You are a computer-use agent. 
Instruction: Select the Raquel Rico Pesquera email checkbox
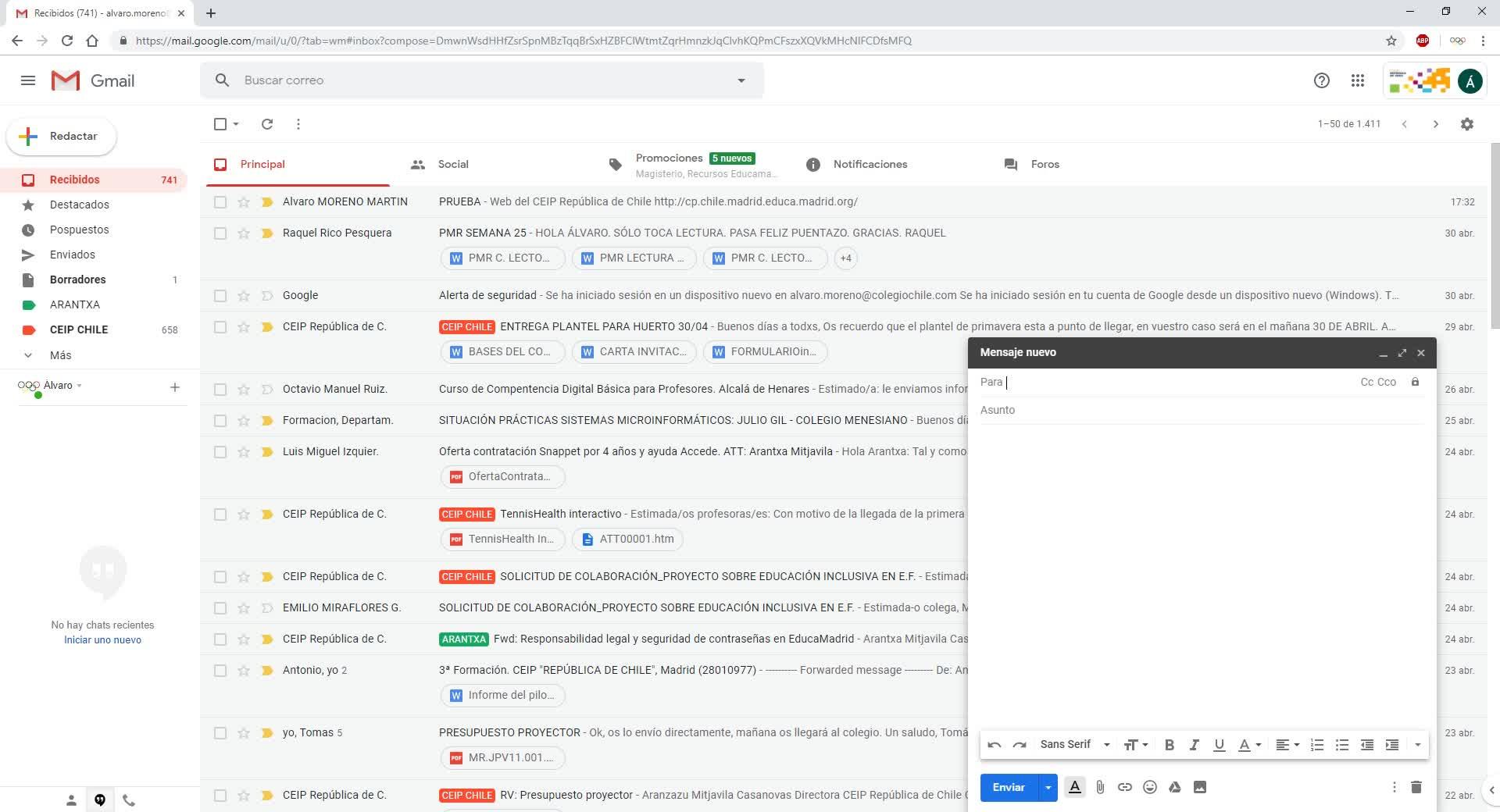(x=220, y=233)
